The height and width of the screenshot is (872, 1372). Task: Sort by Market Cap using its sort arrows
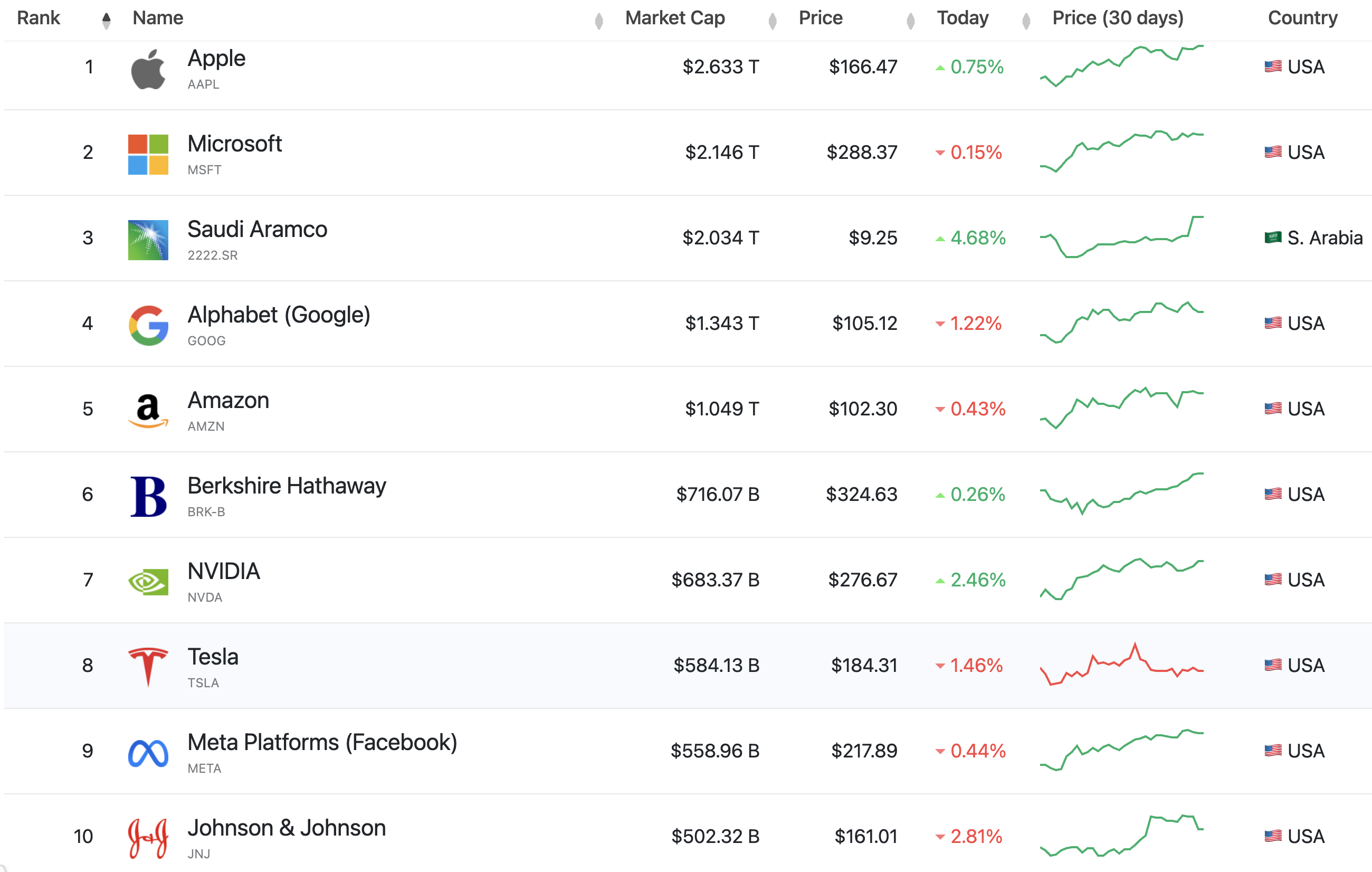773,21
